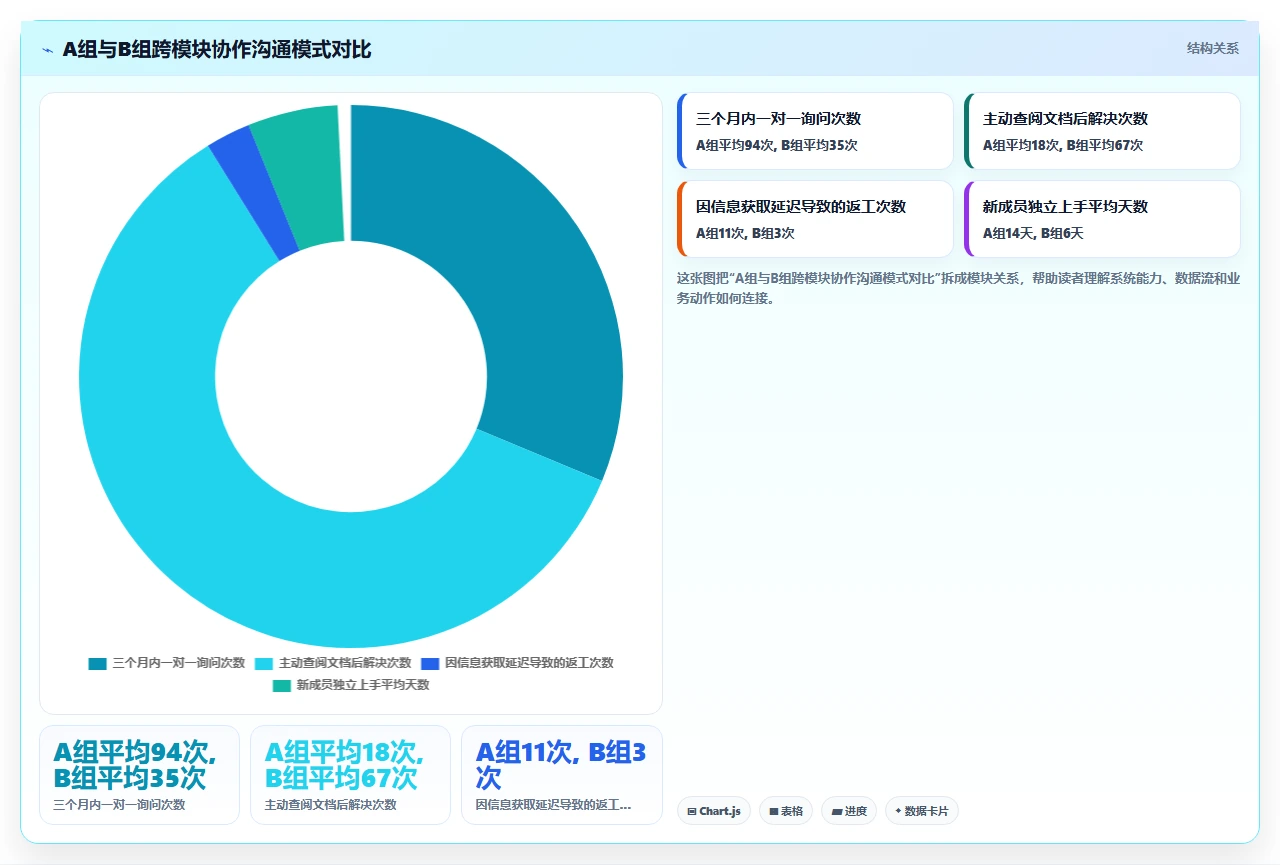Open the 三个月内一对一询问次数 info card

pos(815,131)
